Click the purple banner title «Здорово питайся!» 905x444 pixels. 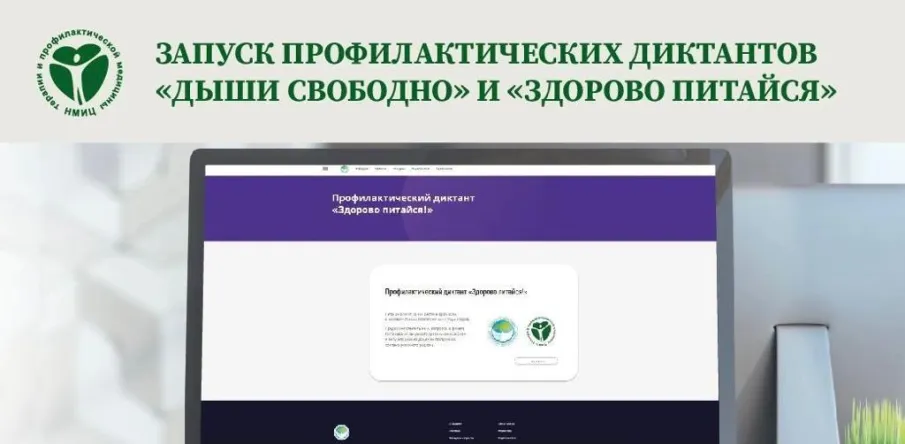coord(403,204)
